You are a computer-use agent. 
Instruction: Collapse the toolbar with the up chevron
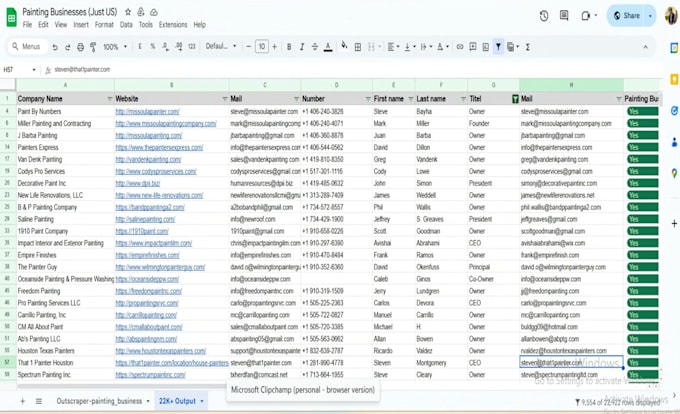tap(645, 47)
